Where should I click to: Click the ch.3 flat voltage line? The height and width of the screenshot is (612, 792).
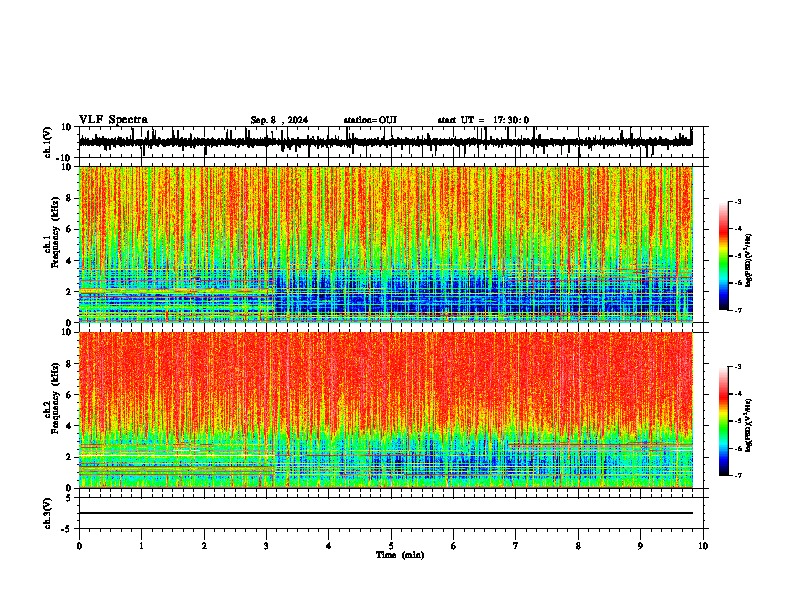[x=385, y=513]
